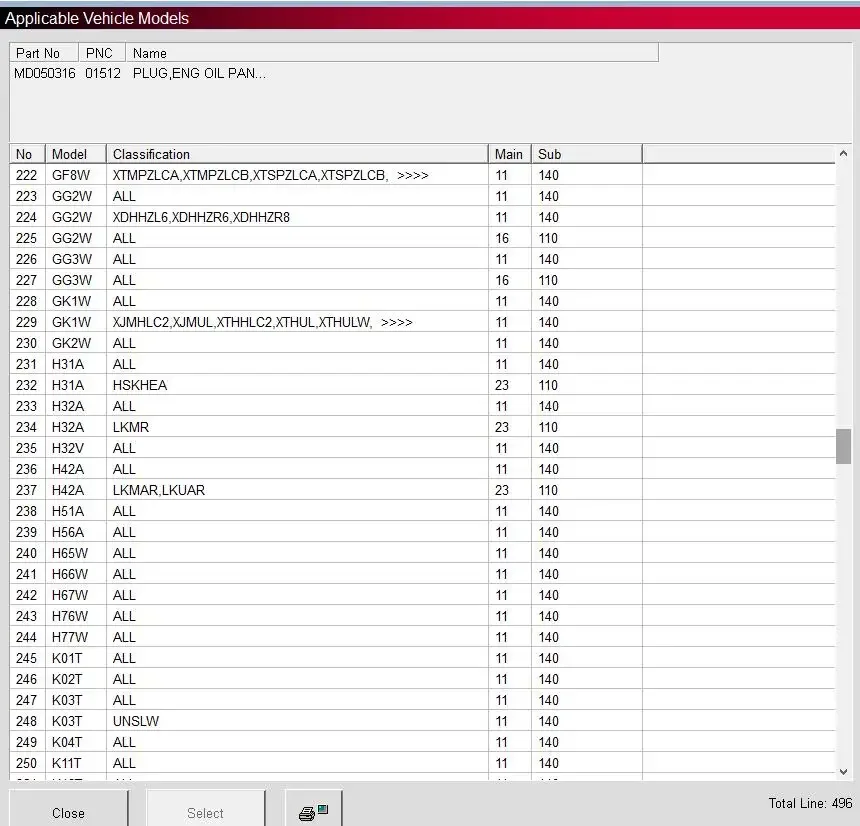Click the vertical scrollbar thumb
The width and height of the screenshot is (860, 826).
843,446
